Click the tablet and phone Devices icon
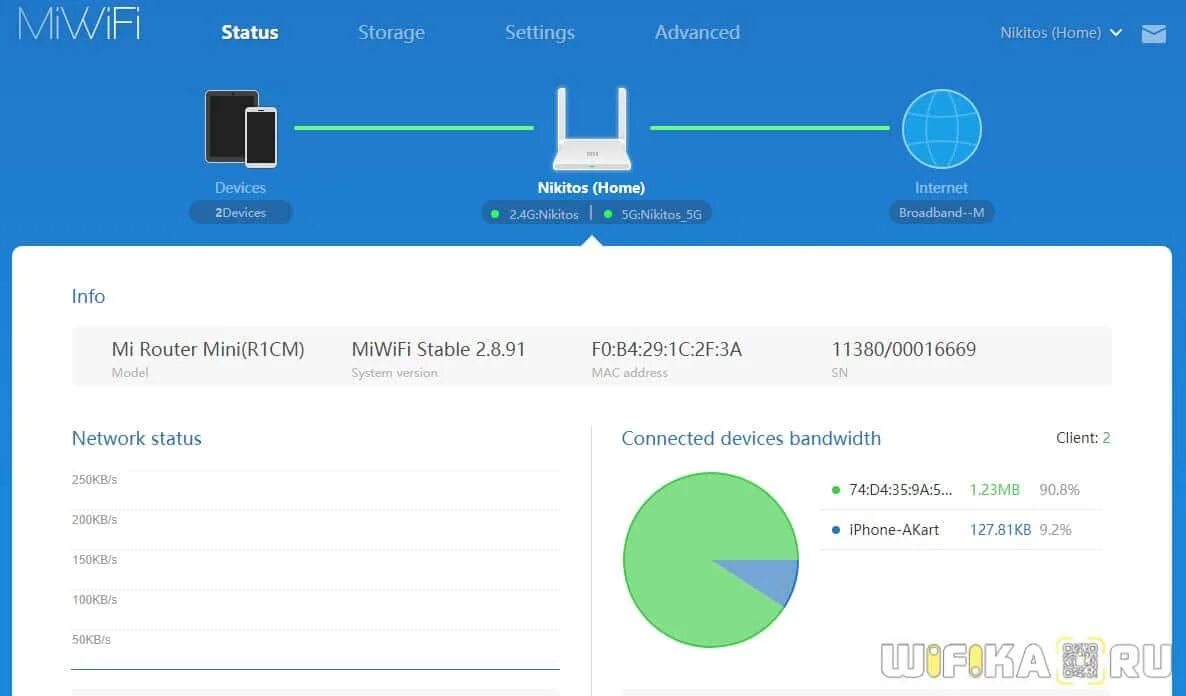This screenshot has height=696, width=1186. click(241, 128)
